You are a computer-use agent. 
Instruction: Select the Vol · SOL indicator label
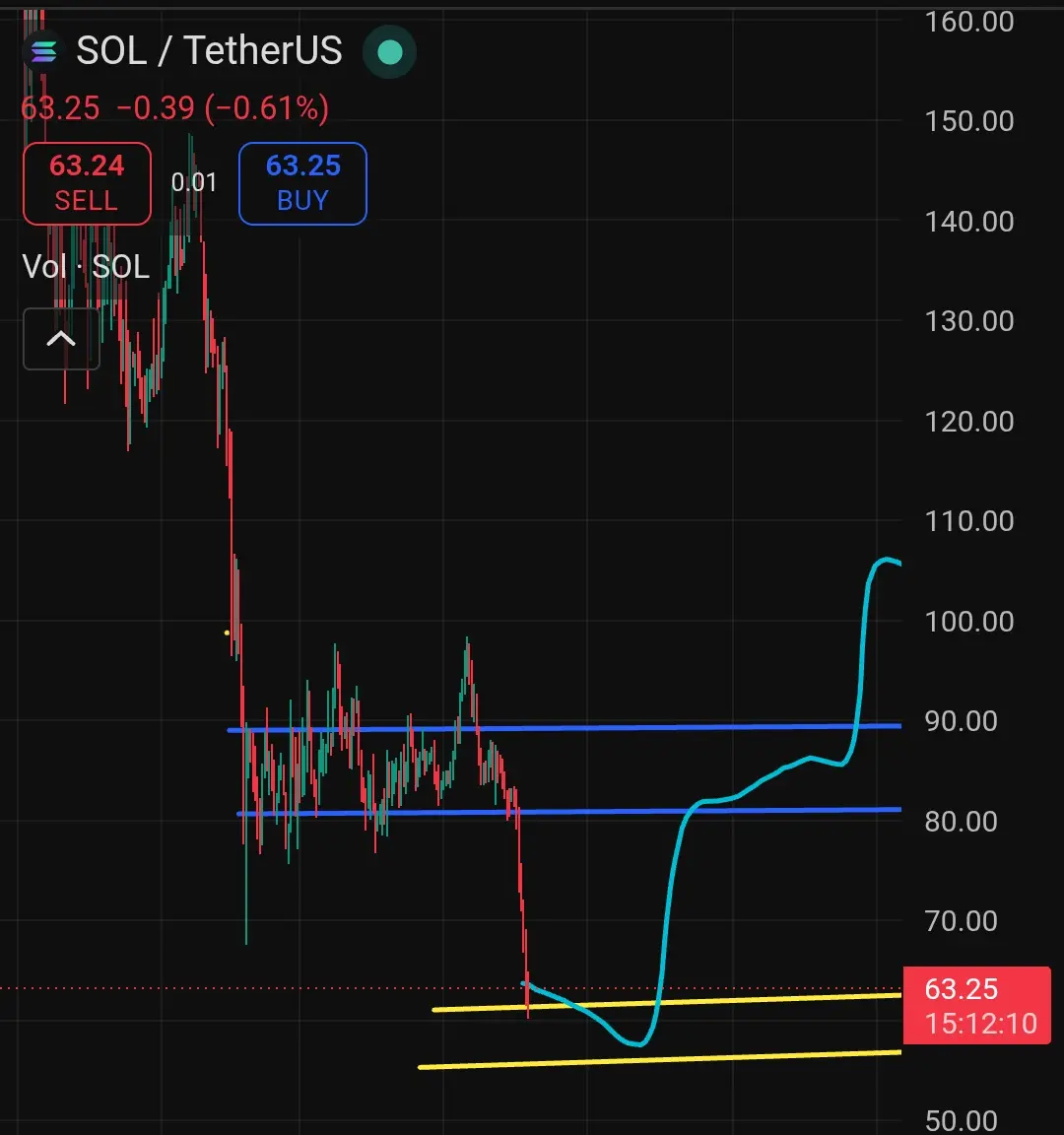86,266
